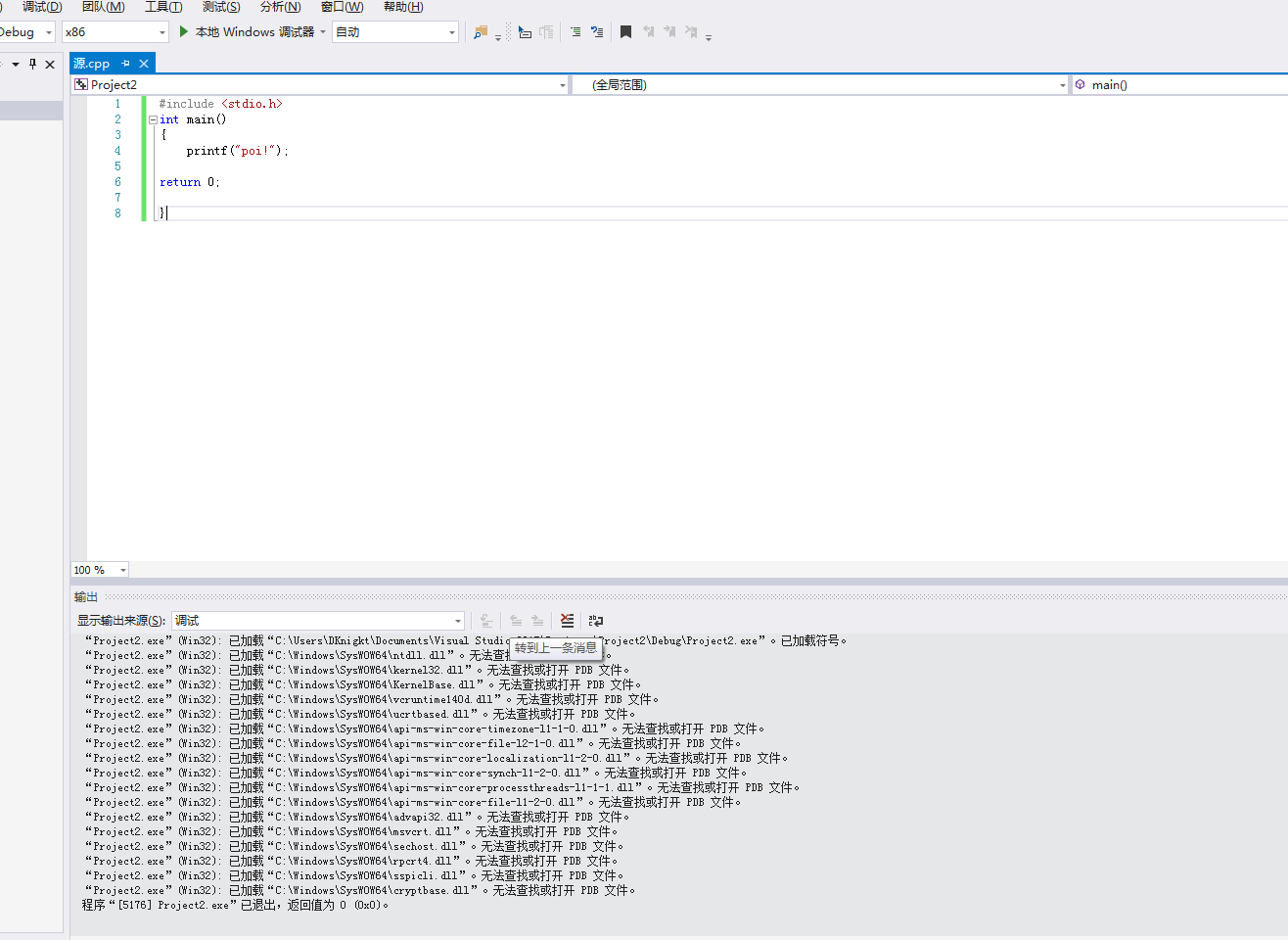
Task: Toggle a bookmark on the current line
Action: (626, 32)
